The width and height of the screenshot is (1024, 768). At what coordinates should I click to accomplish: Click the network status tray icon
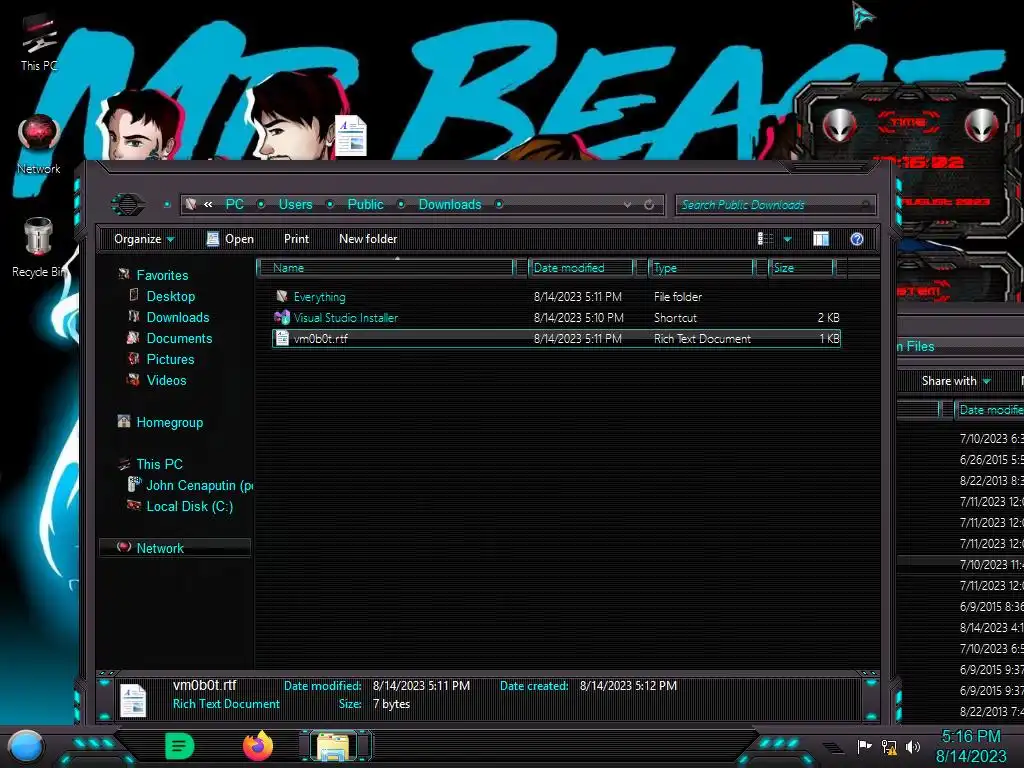(x=889, y=746)
